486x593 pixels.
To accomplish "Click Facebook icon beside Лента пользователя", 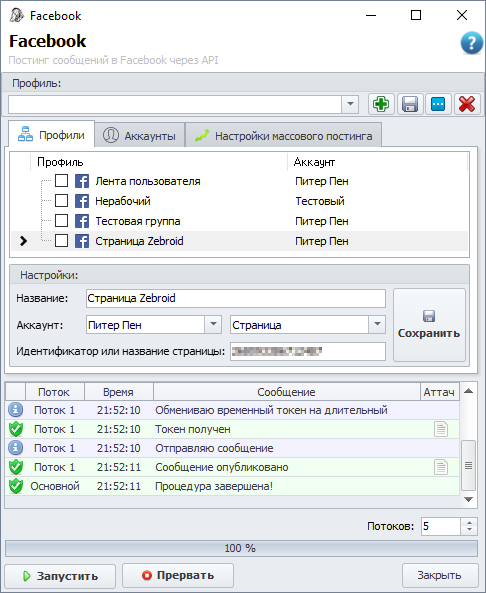I will 82,181.
